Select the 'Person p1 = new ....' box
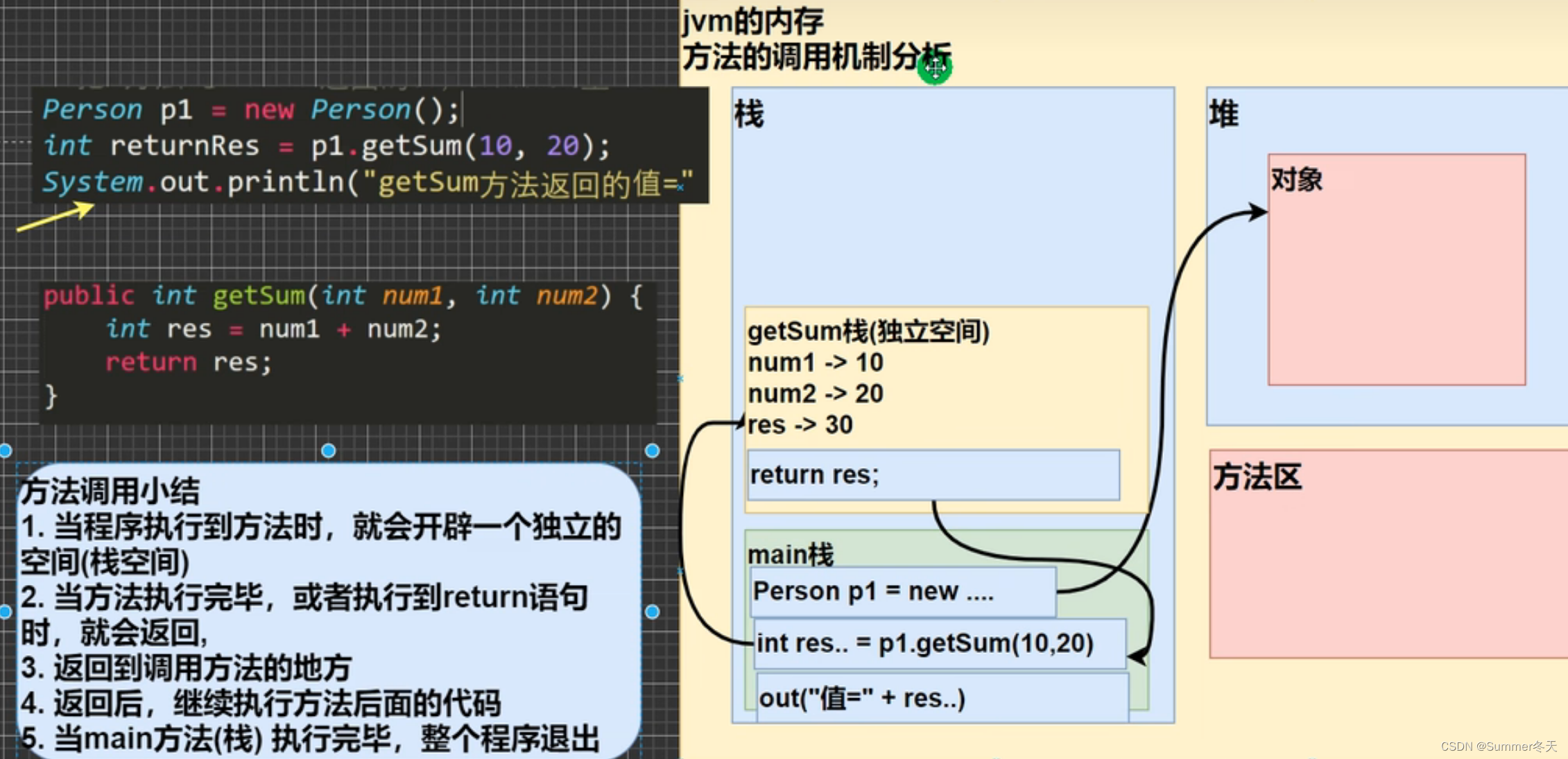Screen dimensions: 1568x759 coord(903,591)
